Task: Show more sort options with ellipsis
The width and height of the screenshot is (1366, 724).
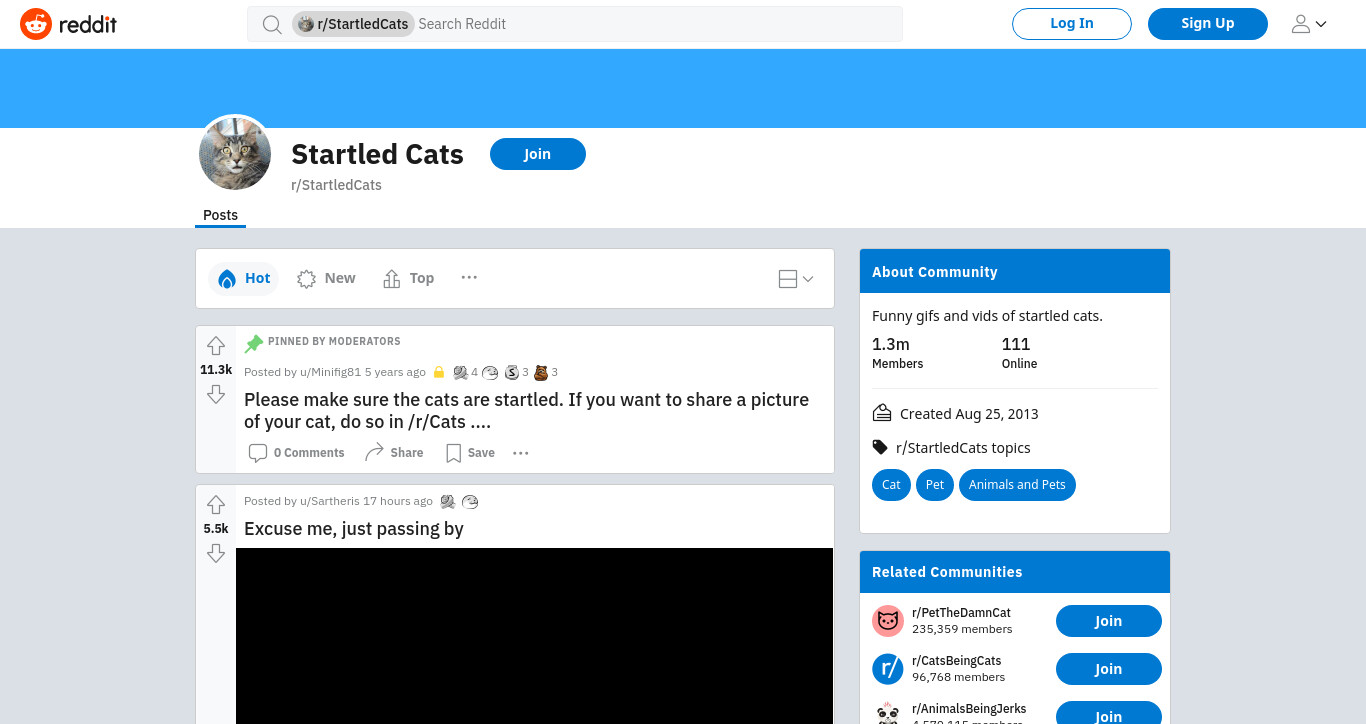Action: tap(469, 278)
